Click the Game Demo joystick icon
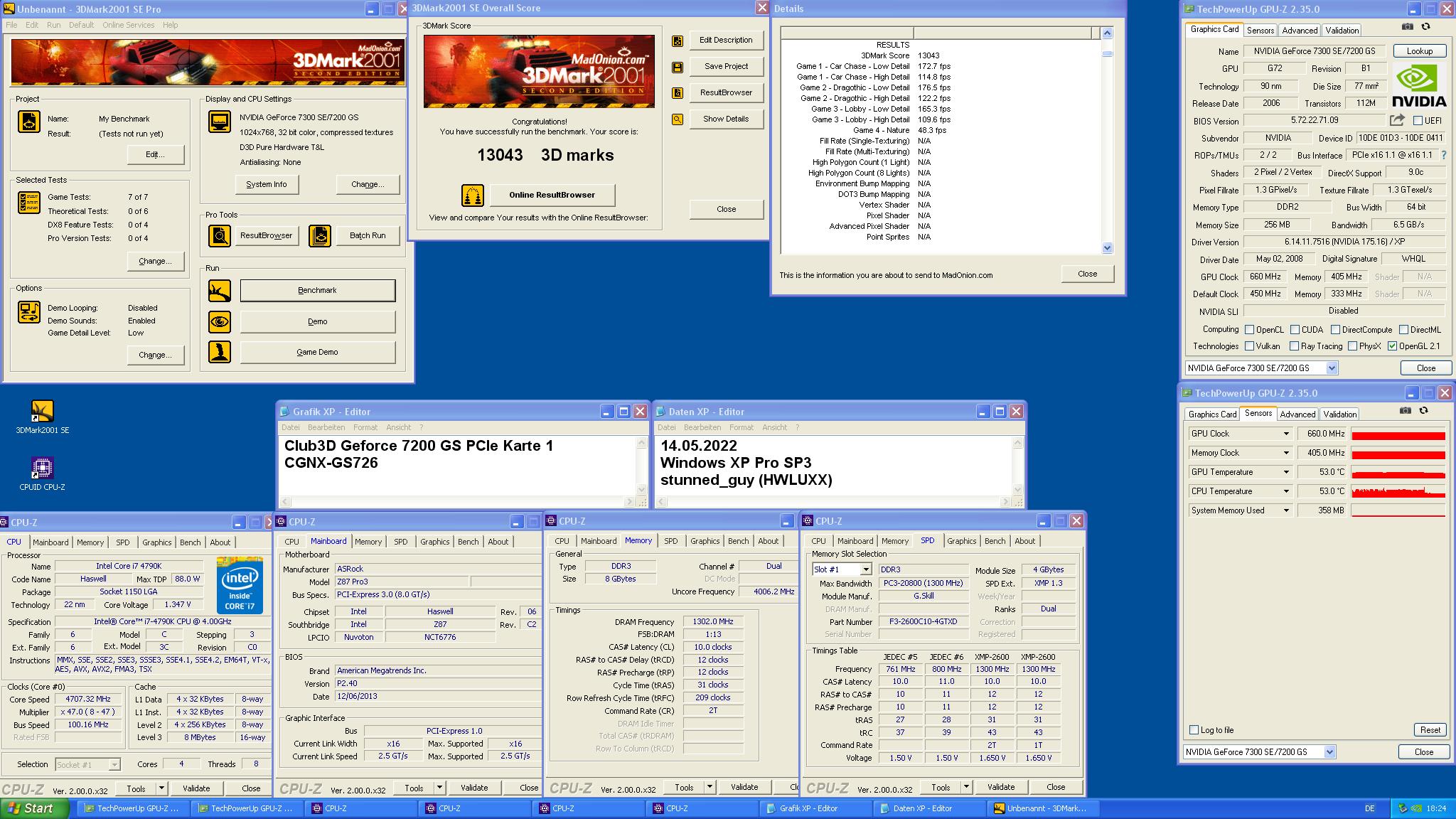1456x819 pixels. (220, 352)
